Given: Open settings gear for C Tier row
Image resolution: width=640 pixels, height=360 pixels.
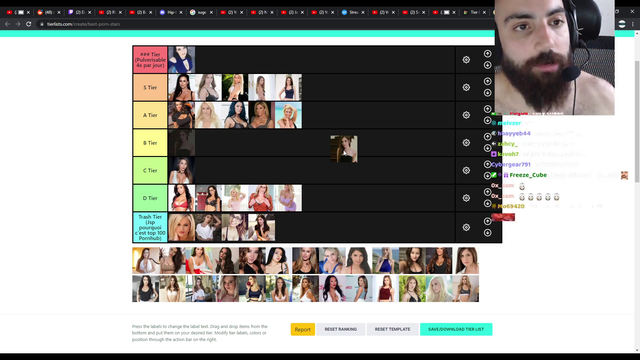Looking at the screenshot, I should click(x=466, y=170).
